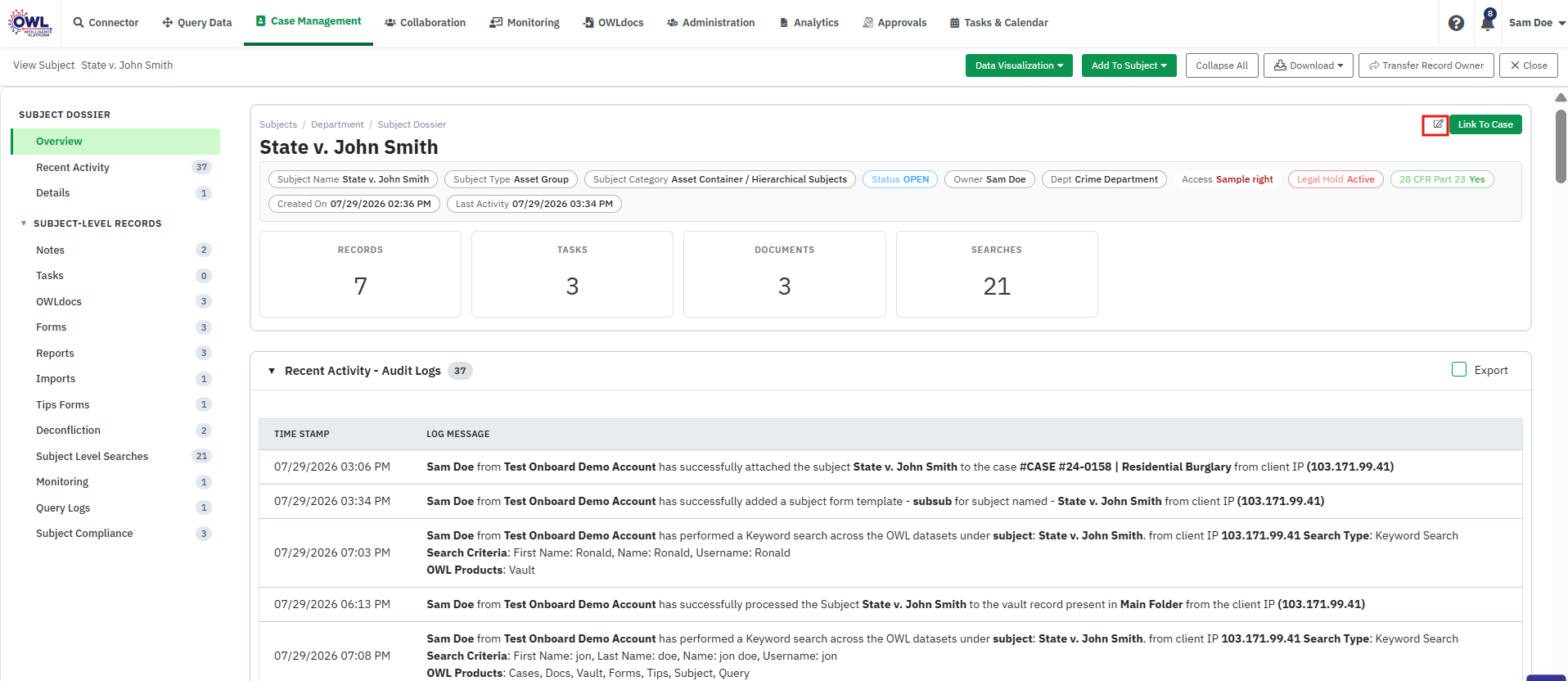Collapse the Subject-Level Records section
This screenshot has width=1568, height=681.
click(24, 223)
